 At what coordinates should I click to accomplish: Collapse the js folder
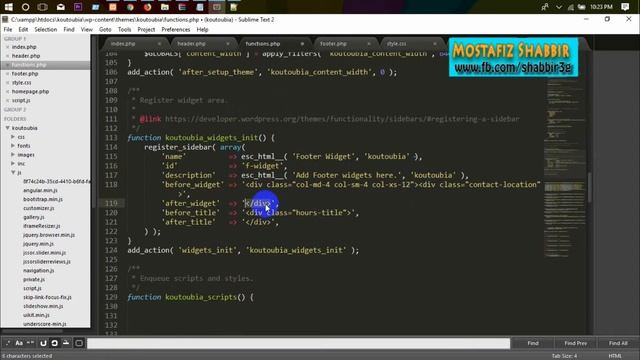coord(13,172)
